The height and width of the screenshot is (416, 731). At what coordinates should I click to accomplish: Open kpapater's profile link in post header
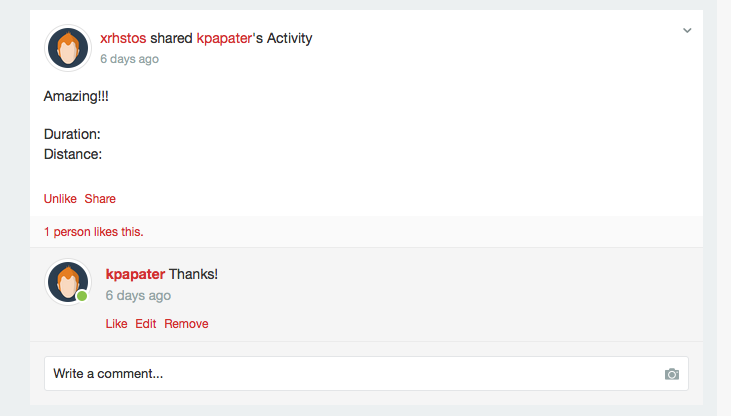pyautogui.click(x=224, y=38)
